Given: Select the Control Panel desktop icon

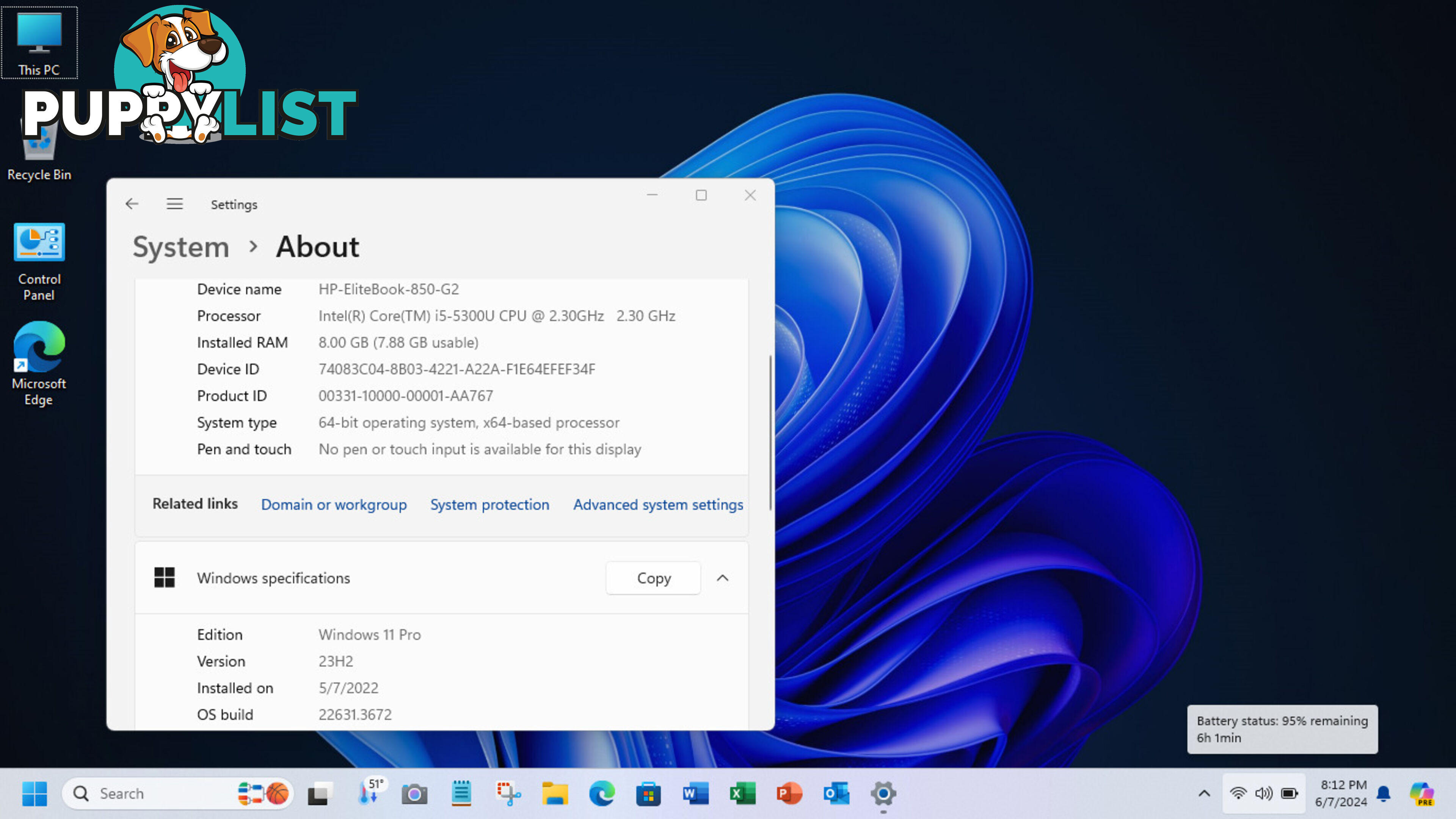Looking at the screenshot, I should click(39, 262).
